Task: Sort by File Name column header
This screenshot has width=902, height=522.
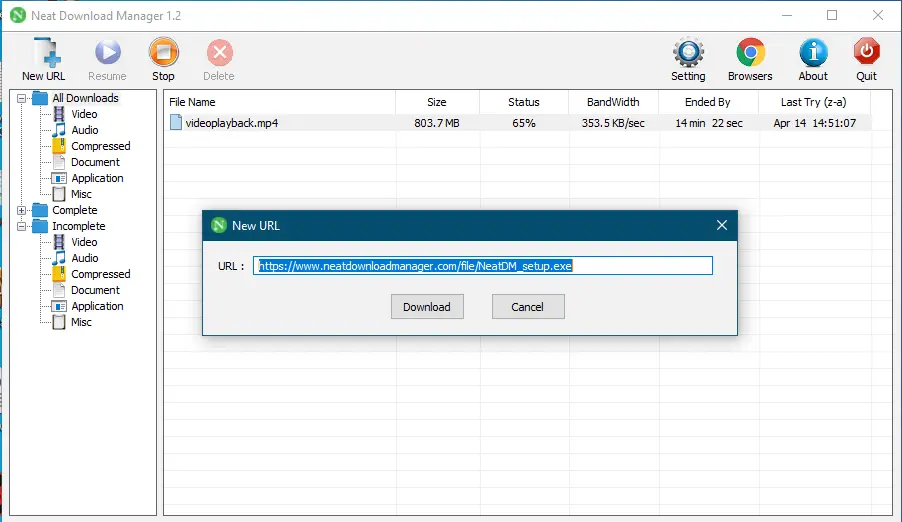Action: point(280,102)
